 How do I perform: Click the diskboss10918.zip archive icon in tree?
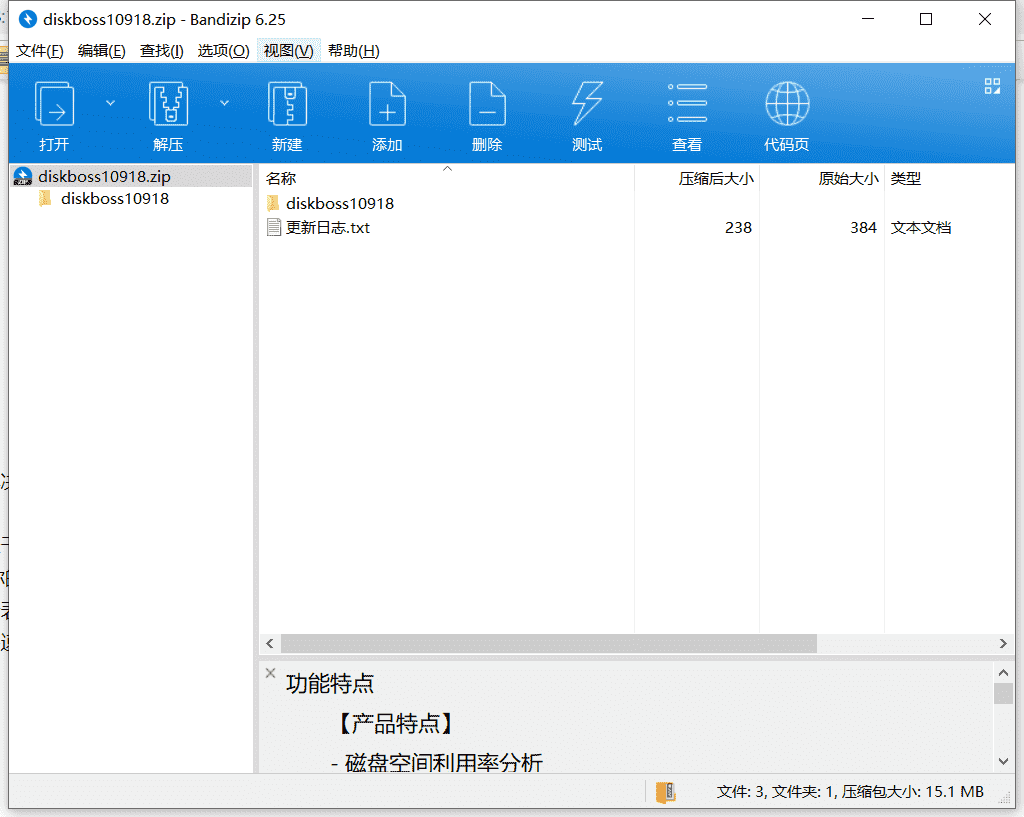point(23,176)
